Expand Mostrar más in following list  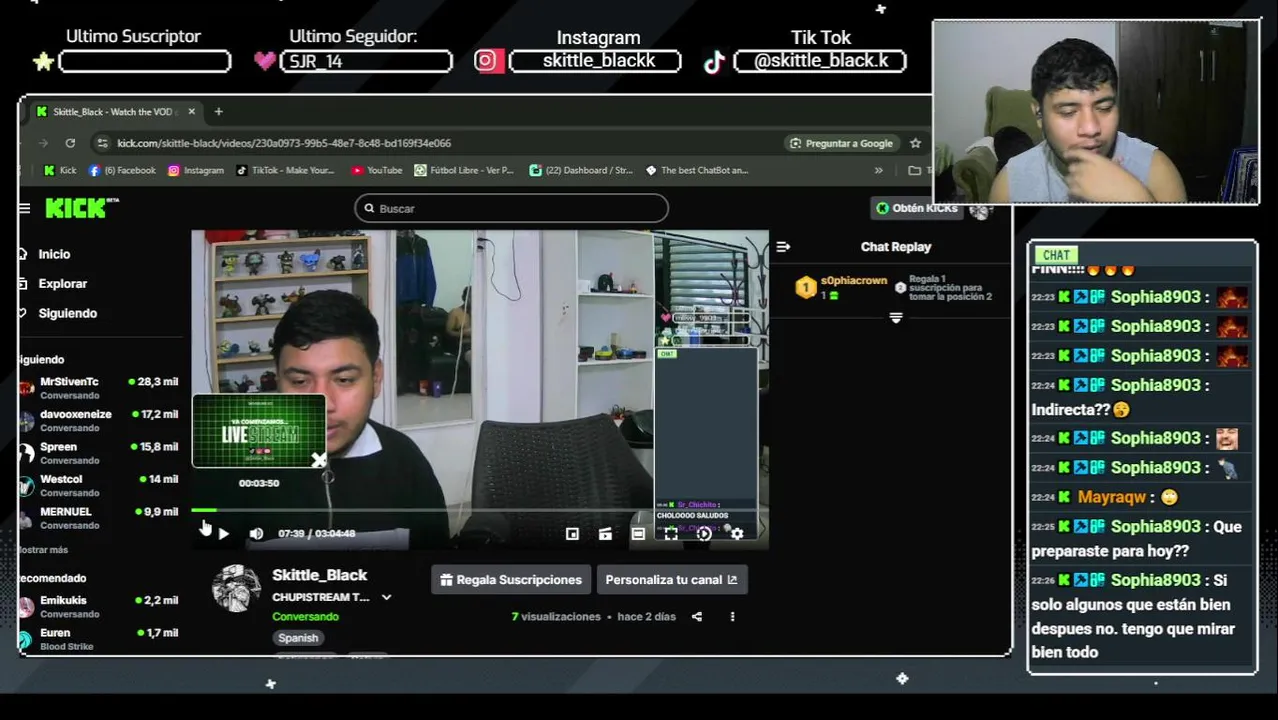(x=44, y=550)
